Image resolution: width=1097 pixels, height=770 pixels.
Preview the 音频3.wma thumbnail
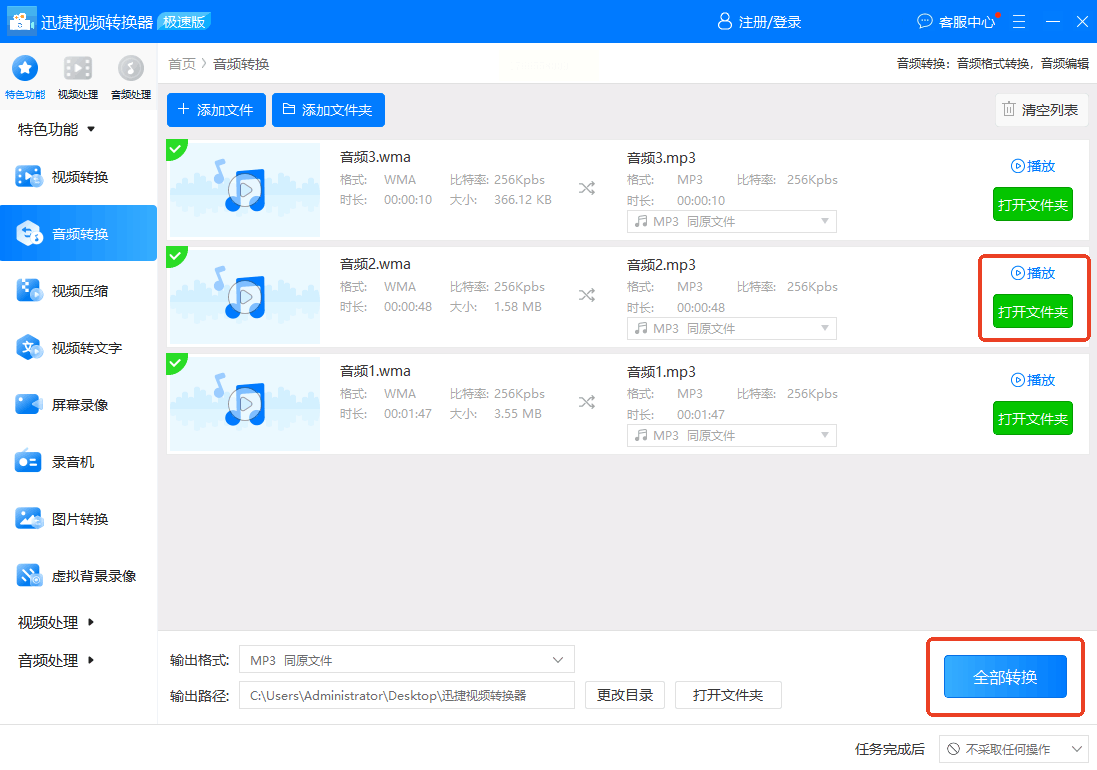245,190
